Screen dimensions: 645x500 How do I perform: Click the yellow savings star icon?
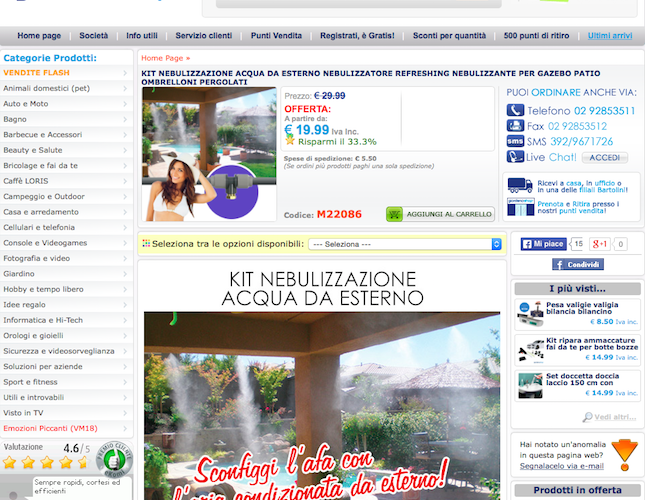[290, 140]
